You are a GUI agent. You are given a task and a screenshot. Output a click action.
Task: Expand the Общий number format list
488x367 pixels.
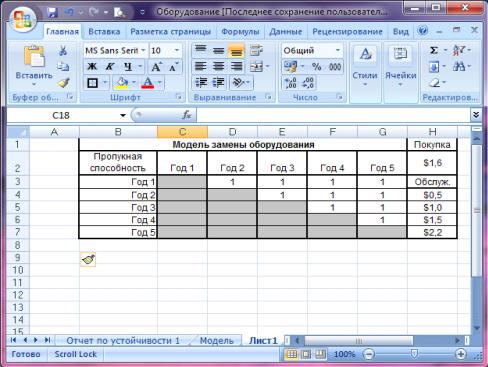click(338, 50)
